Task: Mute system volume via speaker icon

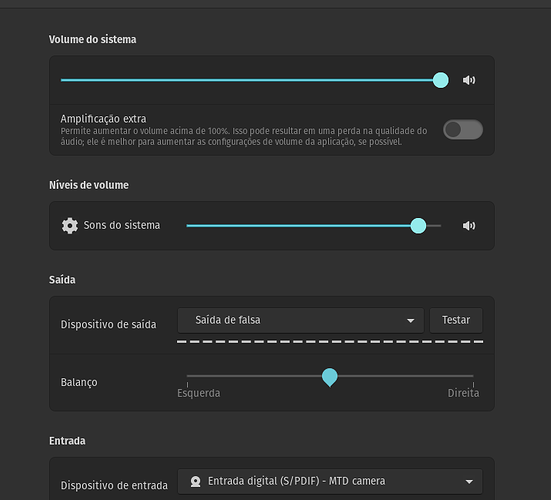Action: point(469,80)
